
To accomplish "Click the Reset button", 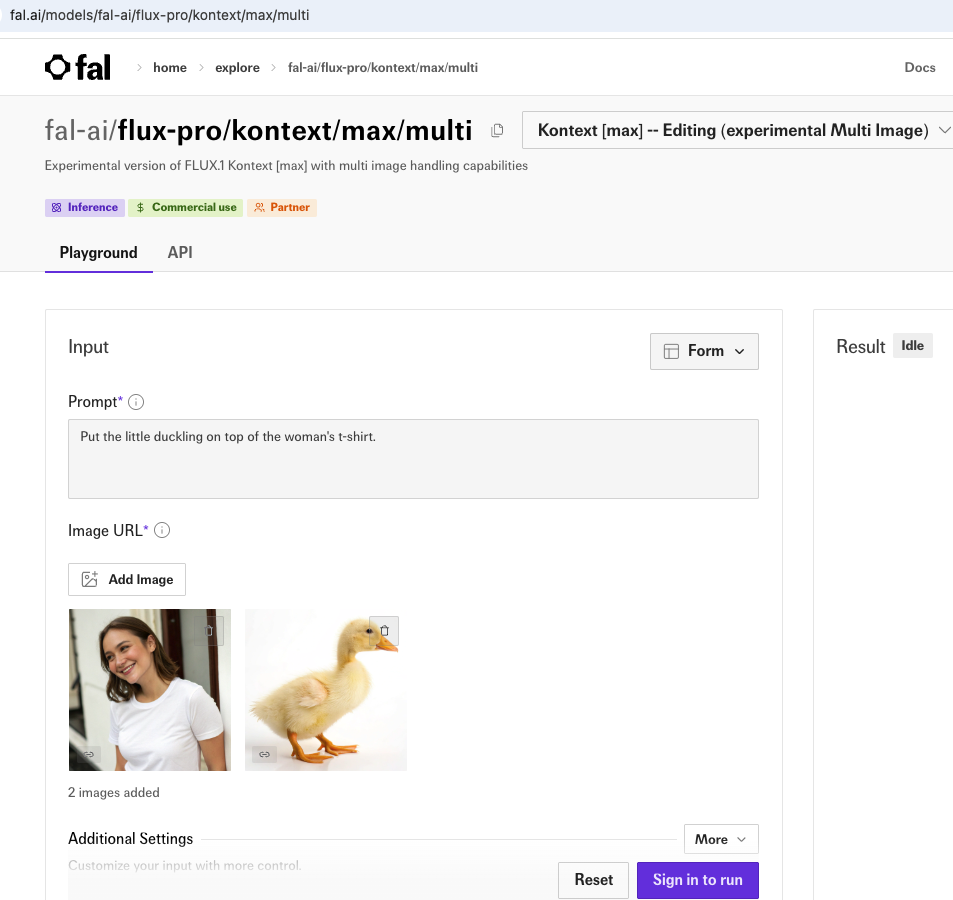I will 593,880.
